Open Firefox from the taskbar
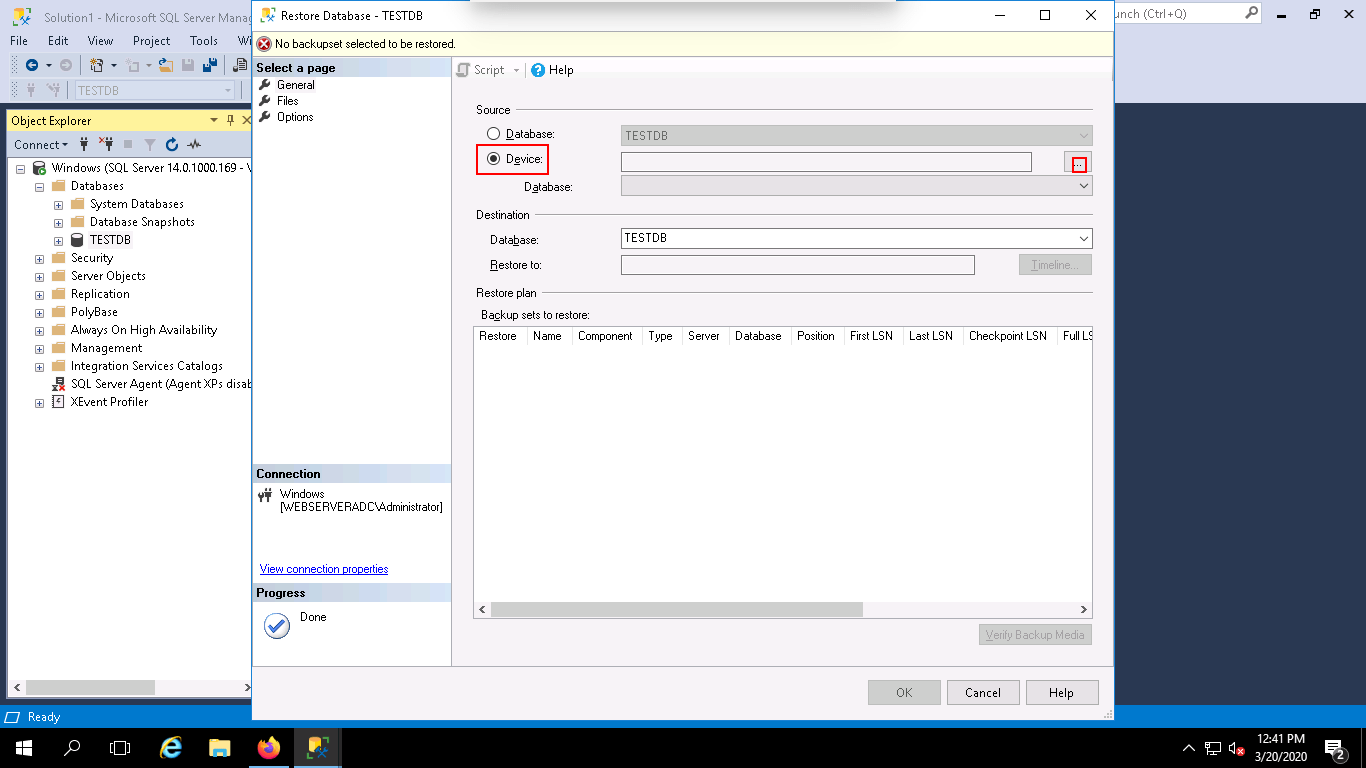The height and width of the screenshot is (768, 1366). point(268,747)
